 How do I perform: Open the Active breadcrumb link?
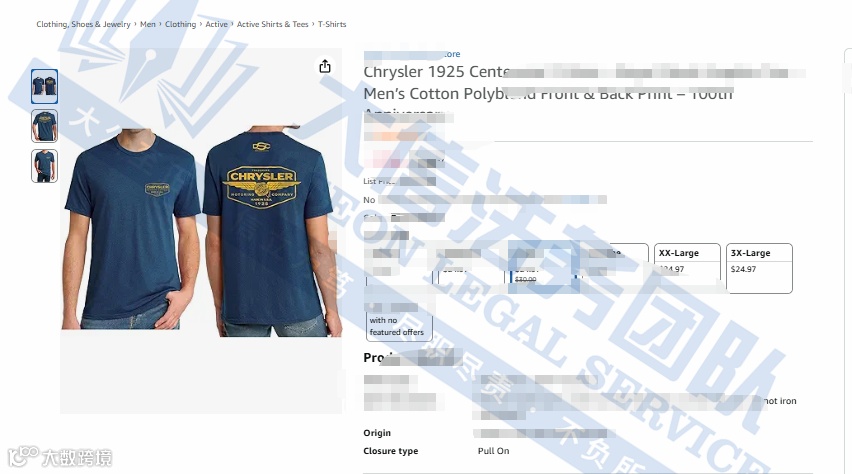216,24
